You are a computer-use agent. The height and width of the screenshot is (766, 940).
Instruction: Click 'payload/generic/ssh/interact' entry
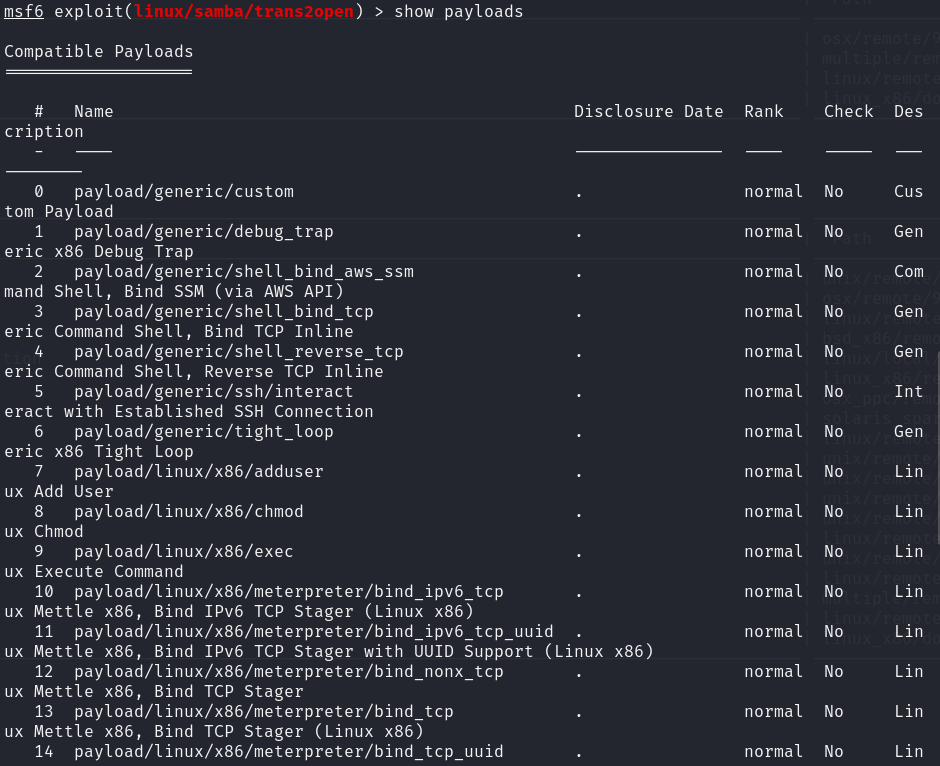(214, 392)
